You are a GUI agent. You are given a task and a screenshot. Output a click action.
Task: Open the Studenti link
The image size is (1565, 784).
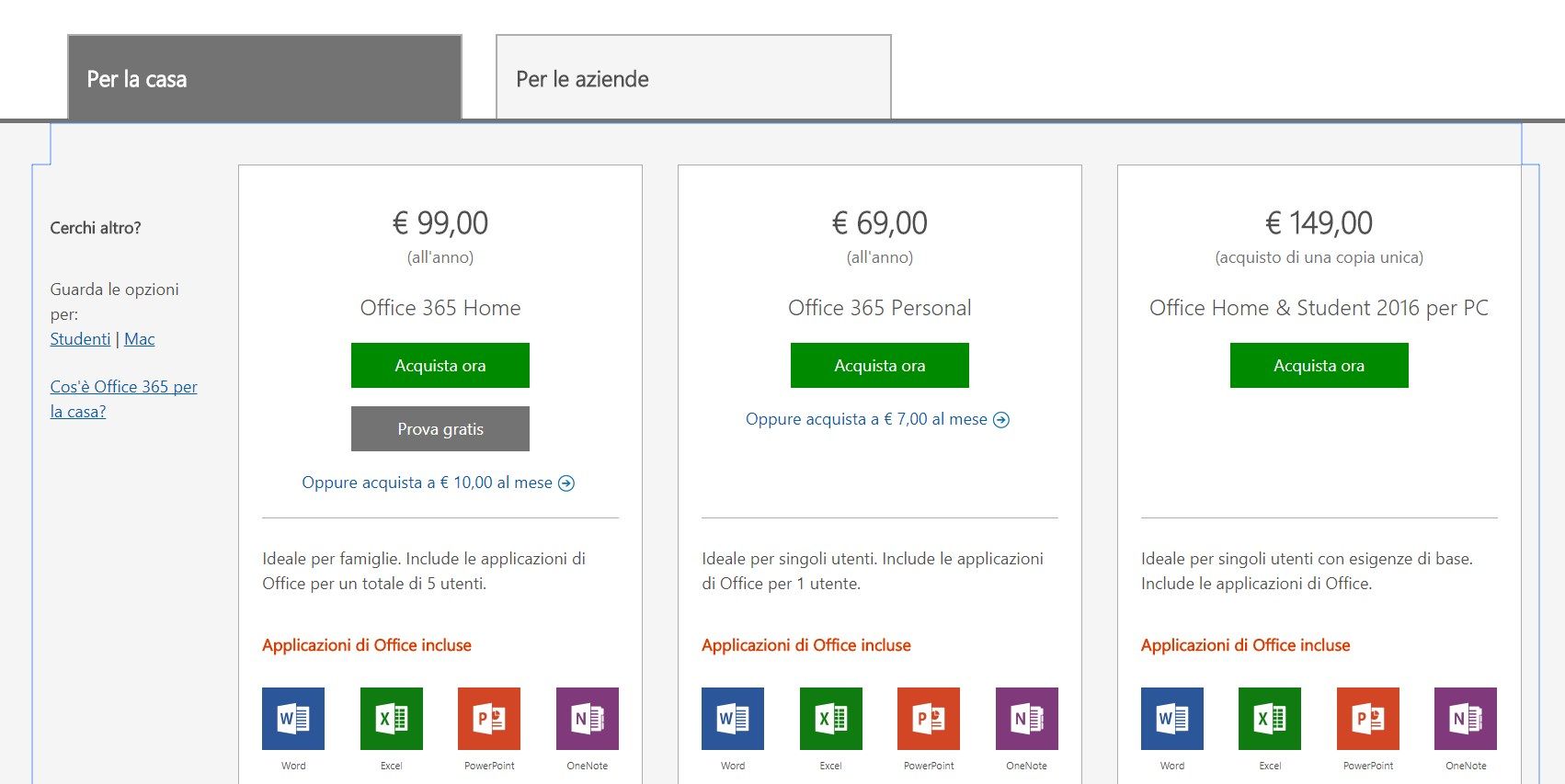click(x=79, y=338)
